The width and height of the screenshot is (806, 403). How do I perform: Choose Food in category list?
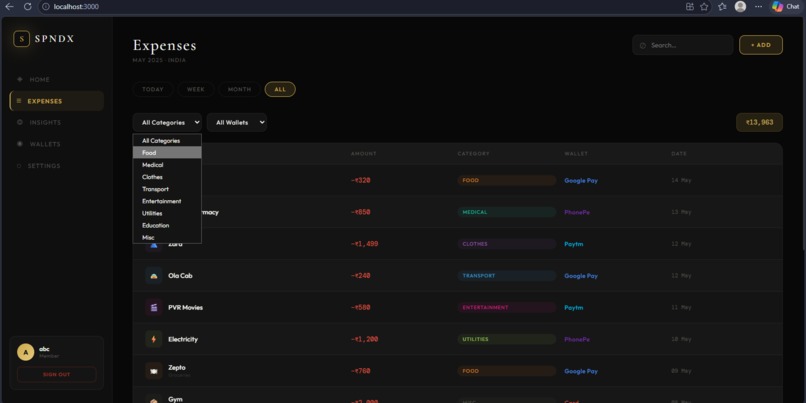tap(167, 153)
